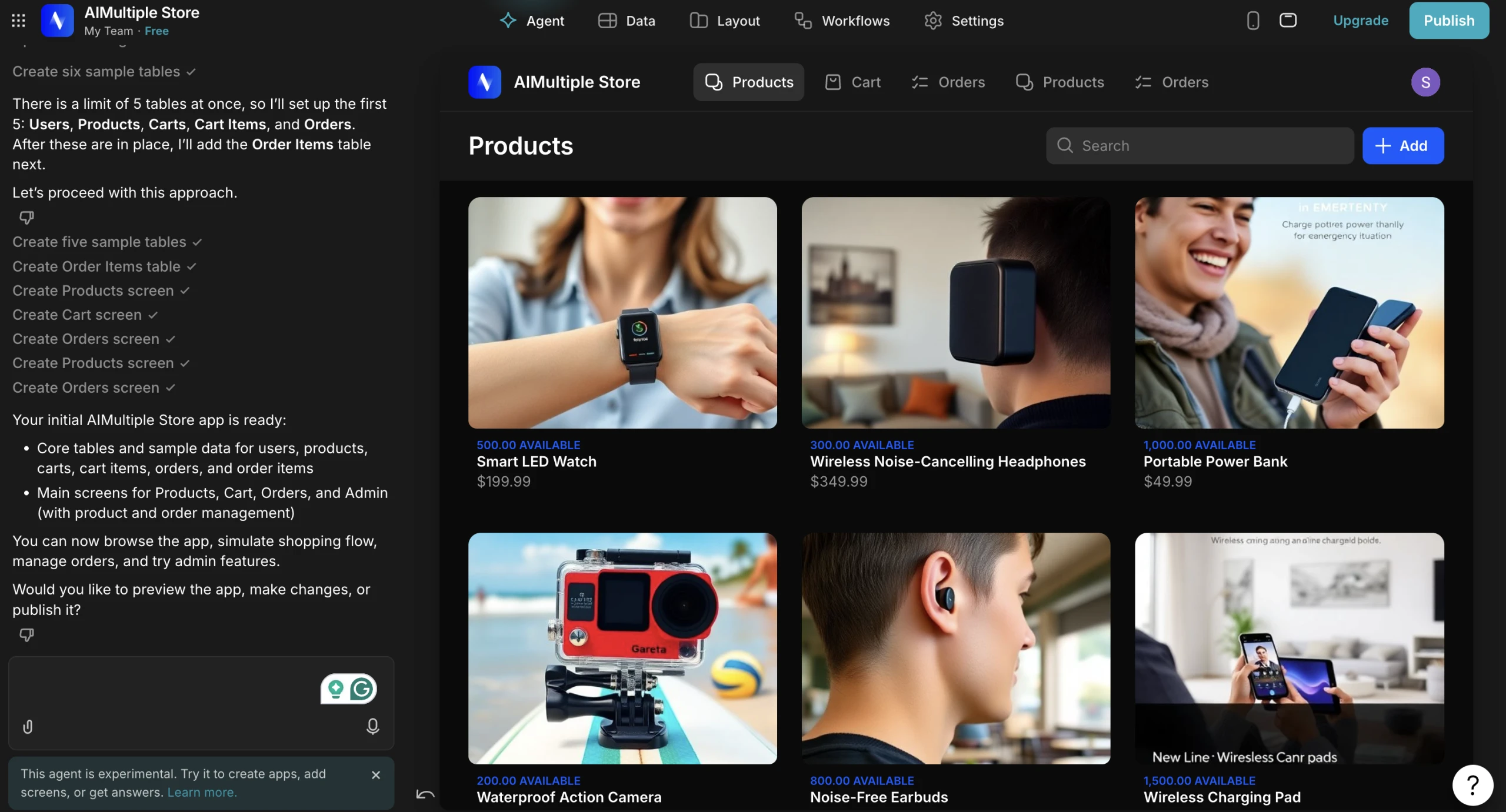Open the Wireless Noise-Cancelling Headphones image

click(956, 313)
